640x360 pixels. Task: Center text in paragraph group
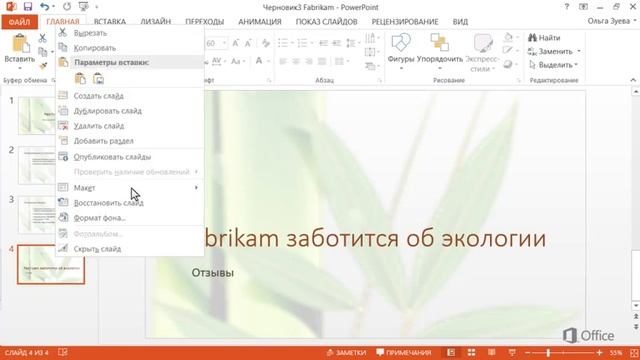coord(296,62)
